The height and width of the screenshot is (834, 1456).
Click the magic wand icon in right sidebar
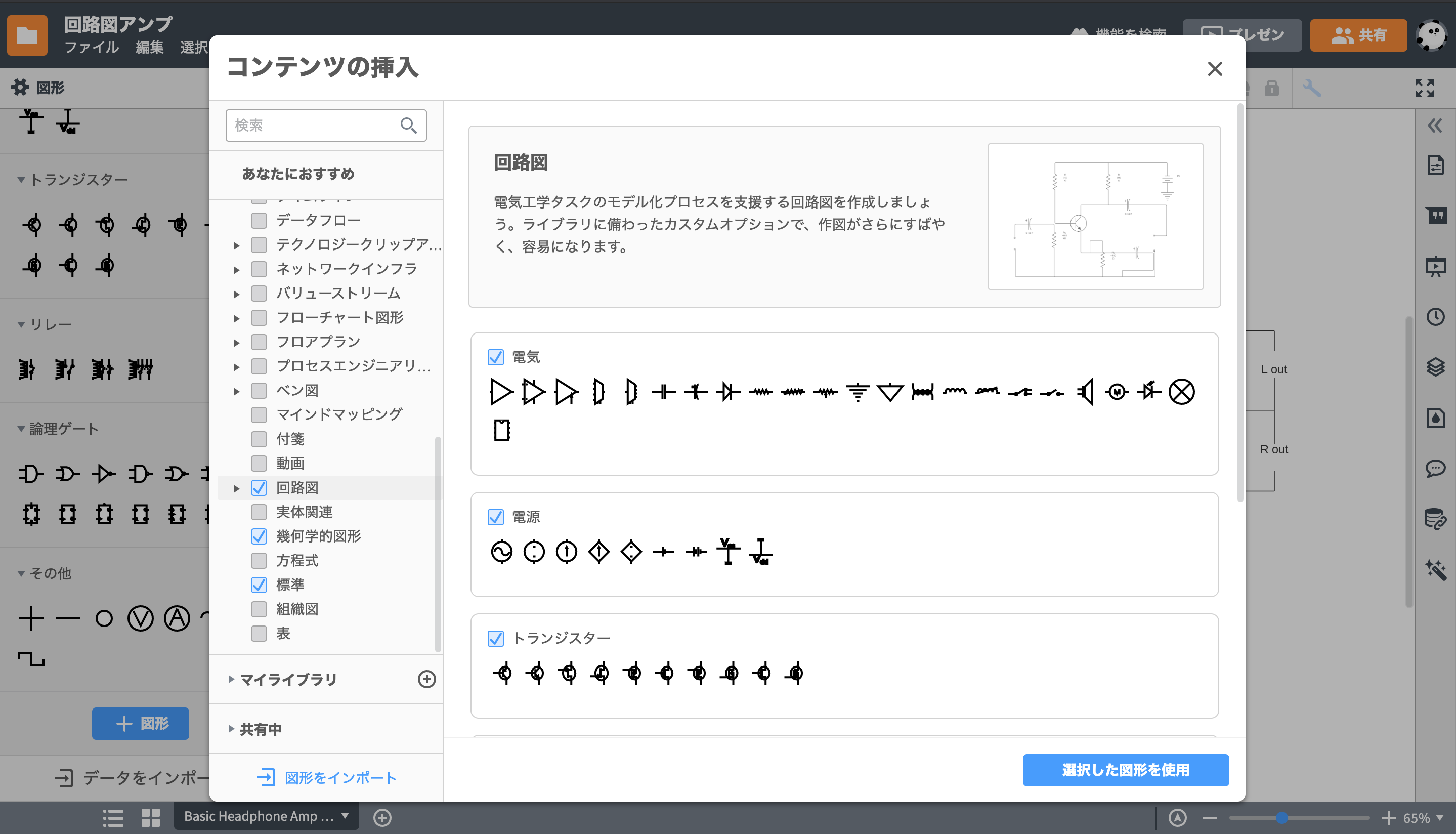coord(1435,569)
